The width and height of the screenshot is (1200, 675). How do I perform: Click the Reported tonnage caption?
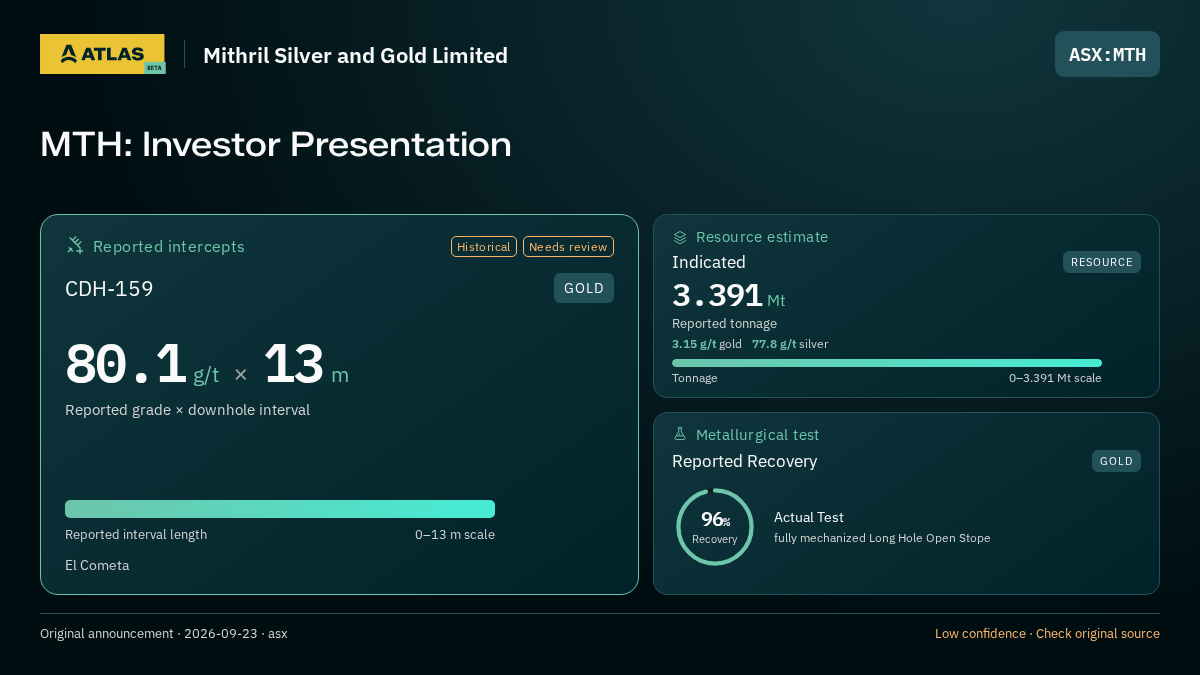tap(724, 324)
